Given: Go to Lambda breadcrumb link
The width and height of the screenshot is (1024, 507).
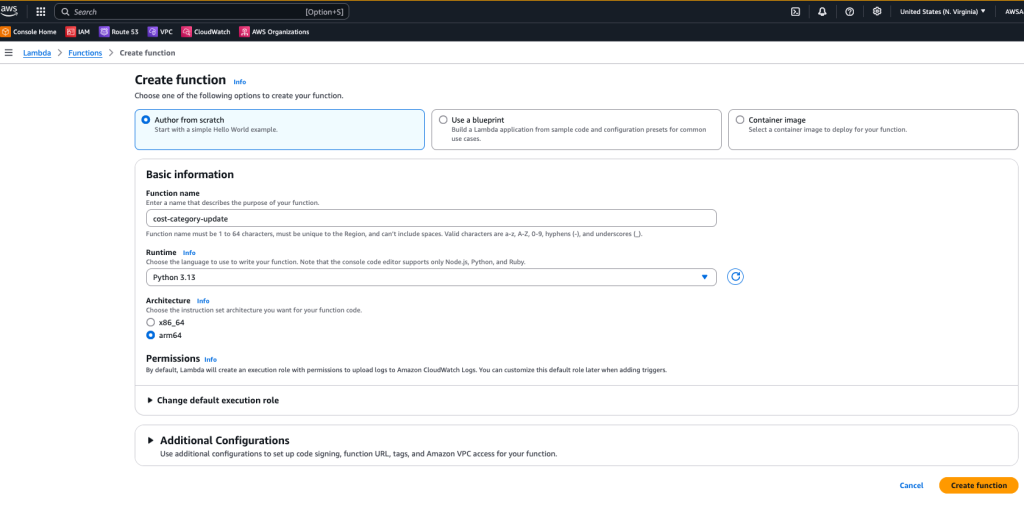Looking at the screenshot, I should [37, 53].
